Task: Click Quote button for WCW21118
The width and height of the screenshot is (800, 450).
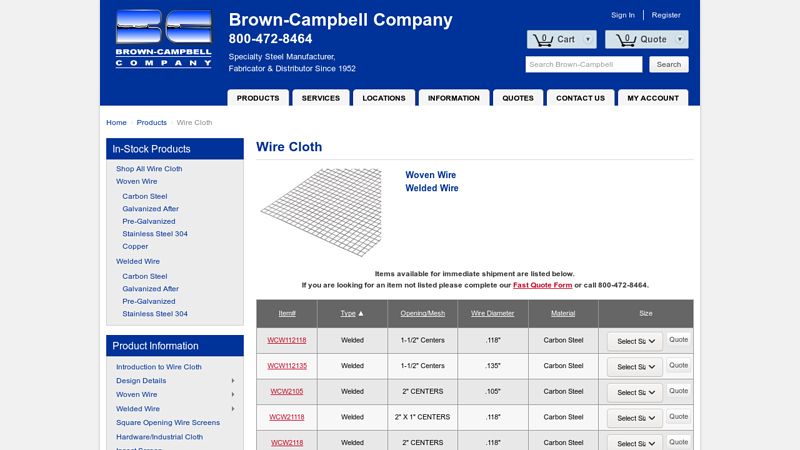Action: (679, 416)
